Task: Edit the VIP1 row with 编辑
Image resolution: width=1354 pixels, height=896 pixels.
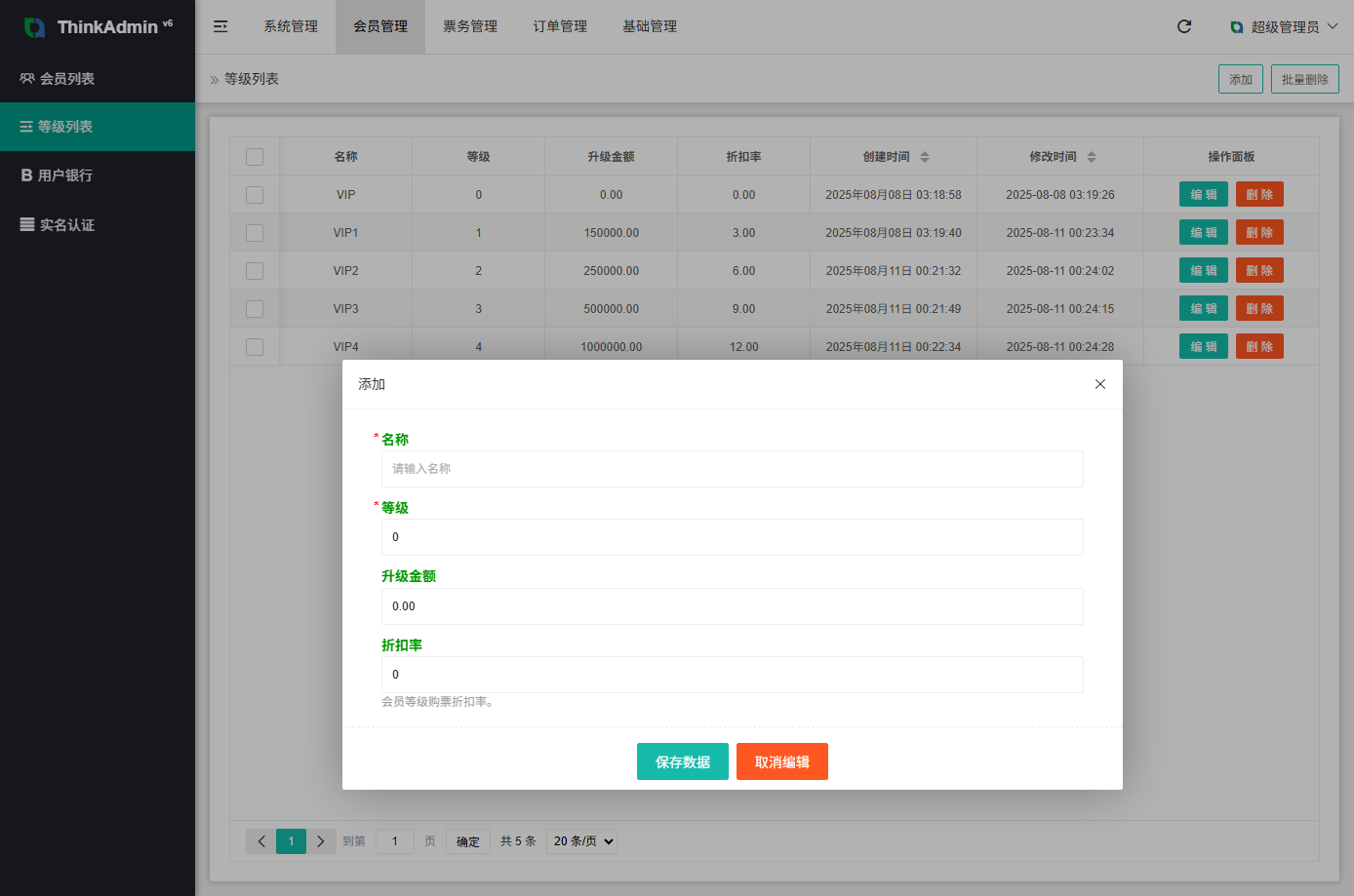Action: [x=1204, y=232]
